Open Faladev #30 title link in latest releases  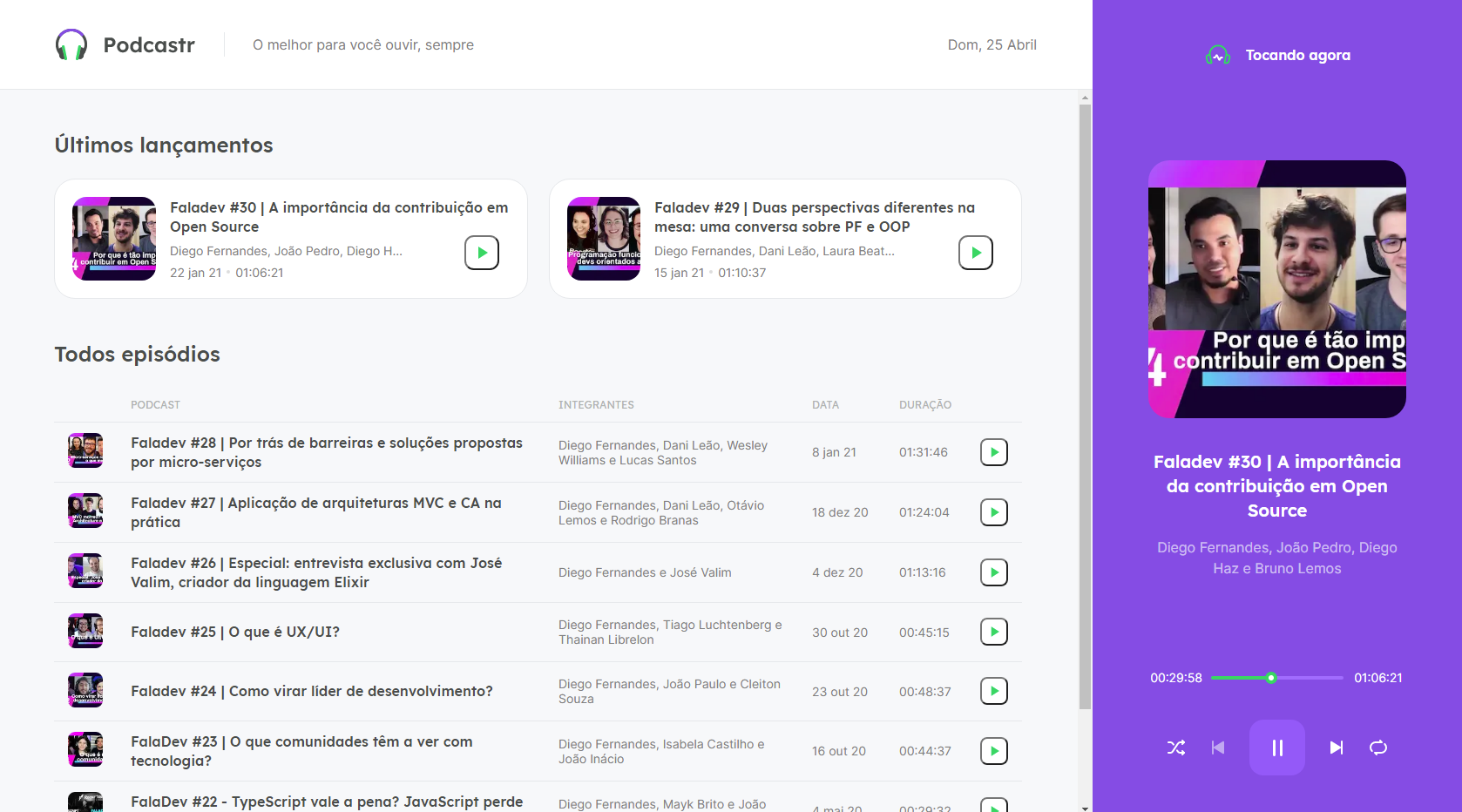click(339, 217)
